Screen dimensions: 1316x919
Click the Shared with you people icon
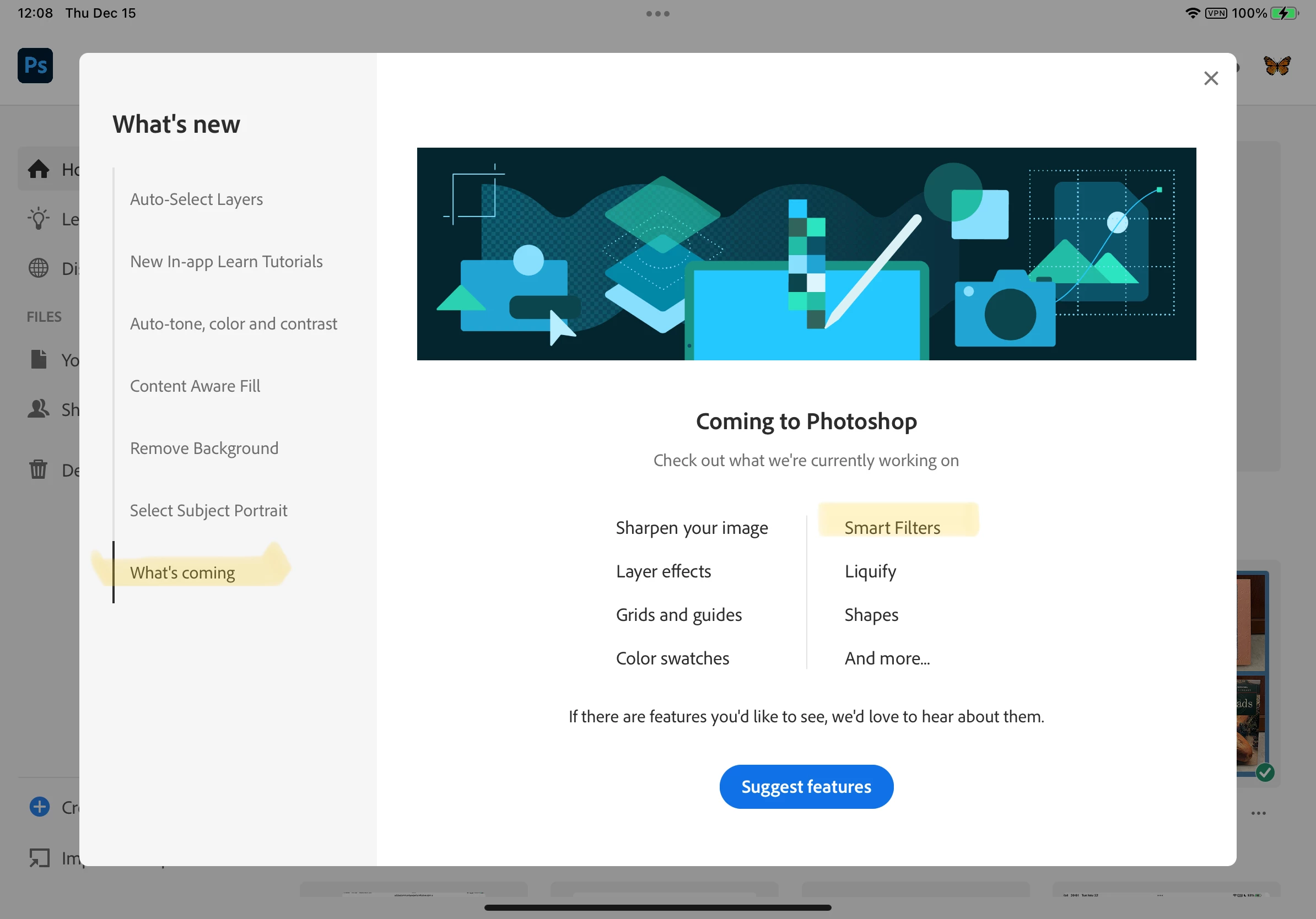coord(39,408)
